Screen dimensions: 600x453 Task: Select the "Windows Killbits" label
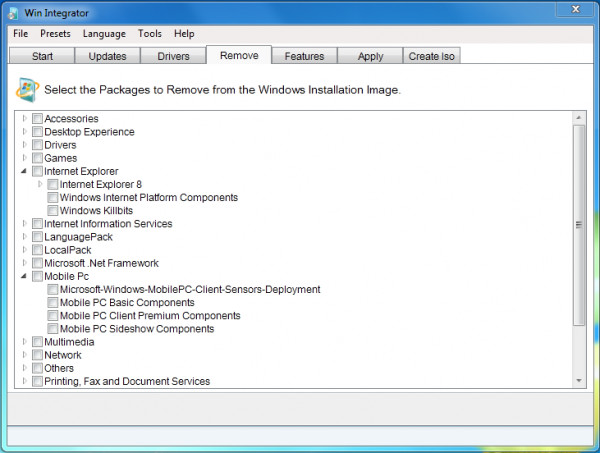pyautogui.click(x=96, y=210)
